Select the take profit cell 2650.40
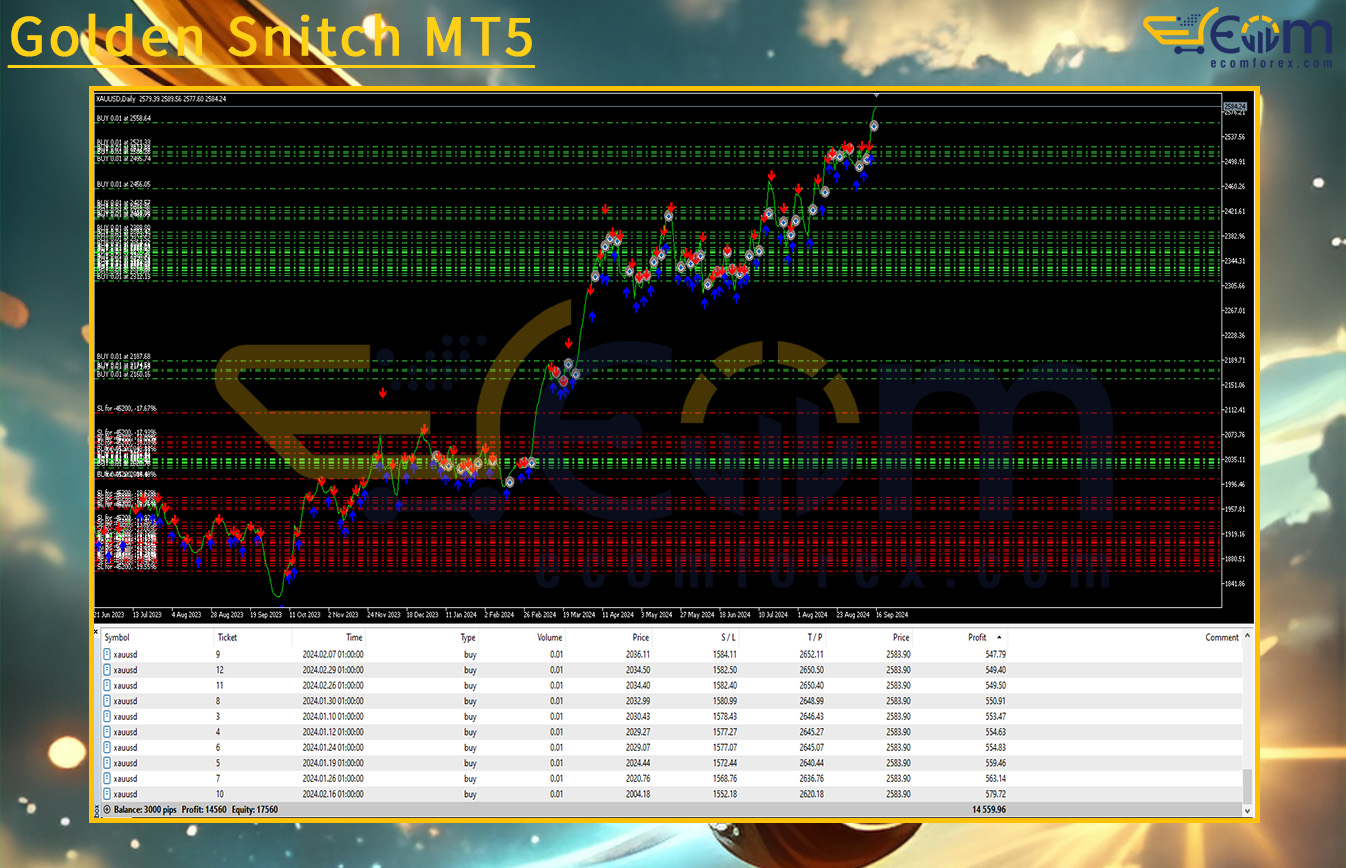 click(x=812, y=685)
